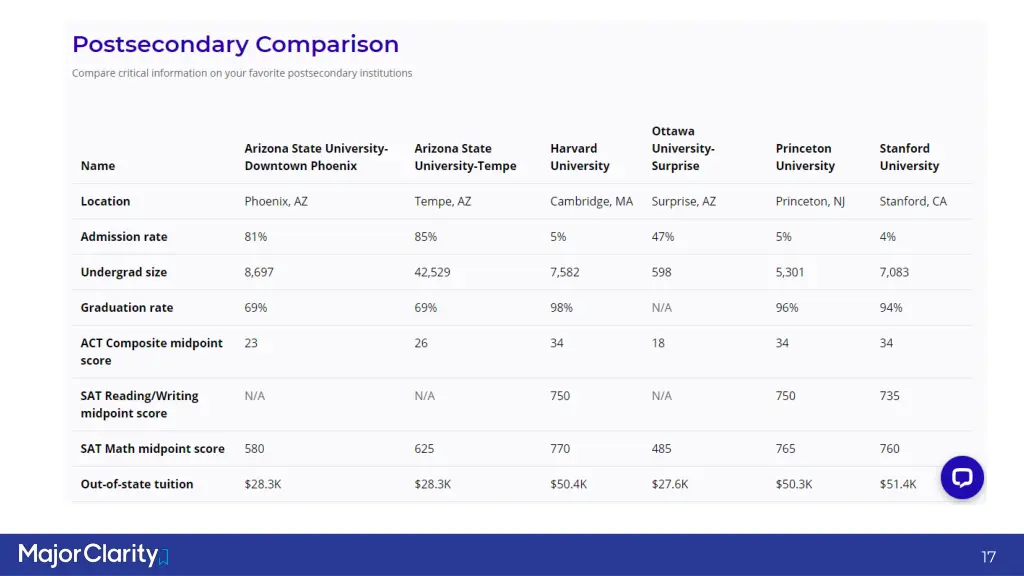Click the SAT Math midpoint score label

click(152, 449)
